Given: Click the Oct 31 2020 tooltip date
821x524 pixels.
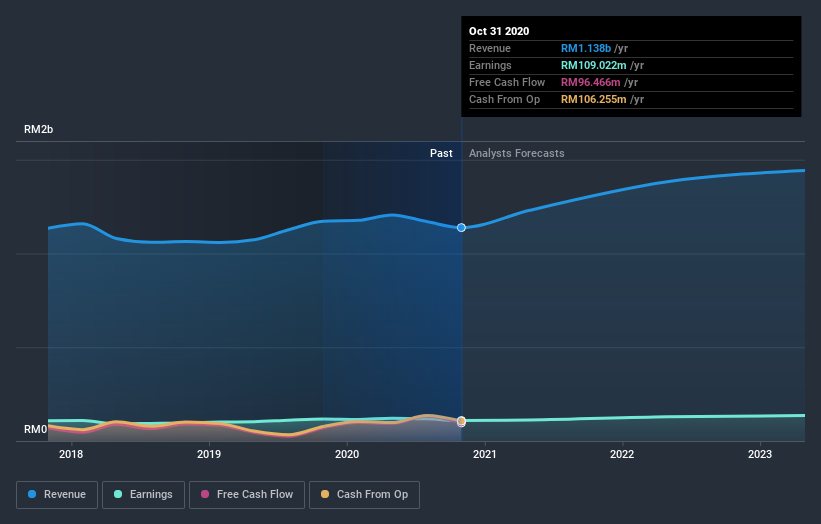Looking at the screenshot, I should 499,31.
